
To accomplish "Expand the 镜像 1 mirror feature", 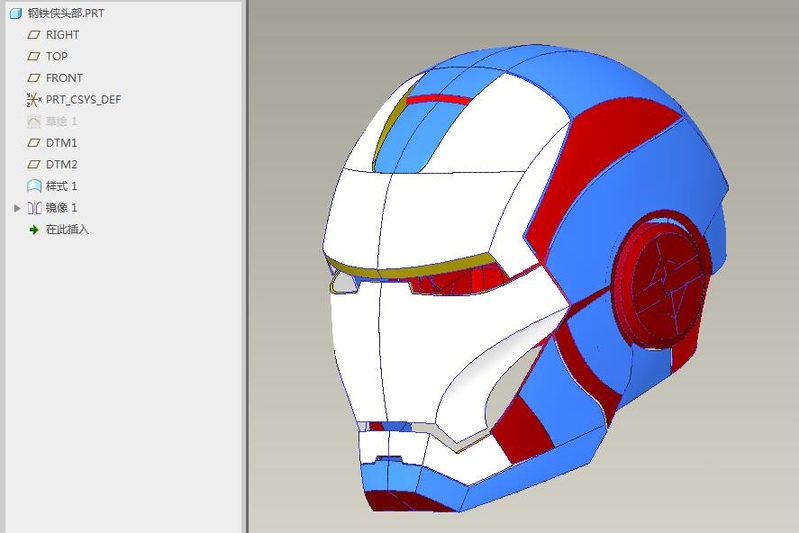I will click(x=17, y=208).
